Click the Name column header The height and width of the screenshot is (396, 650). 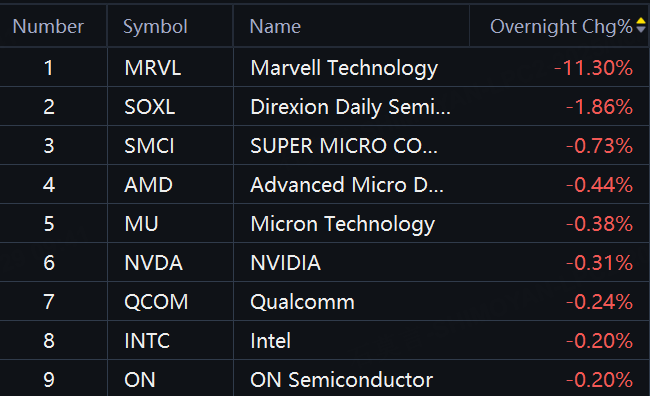[x=275, y=27]
